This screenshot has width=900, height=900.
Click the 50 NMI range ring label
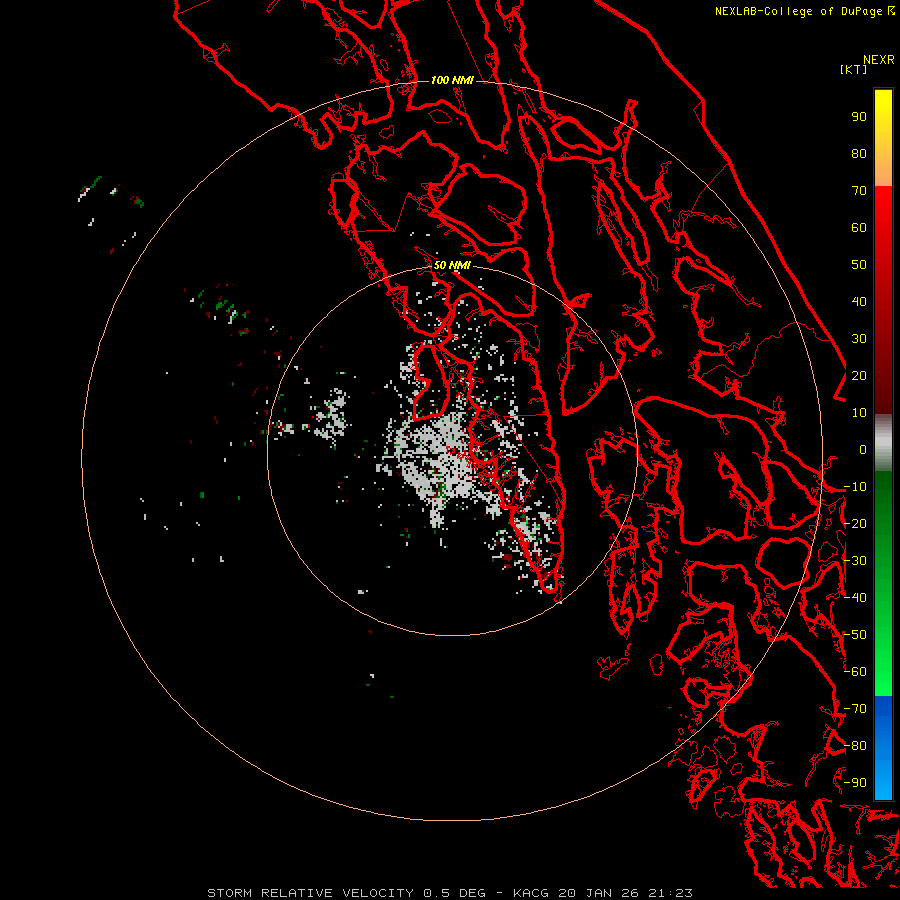tap(452, 265)
